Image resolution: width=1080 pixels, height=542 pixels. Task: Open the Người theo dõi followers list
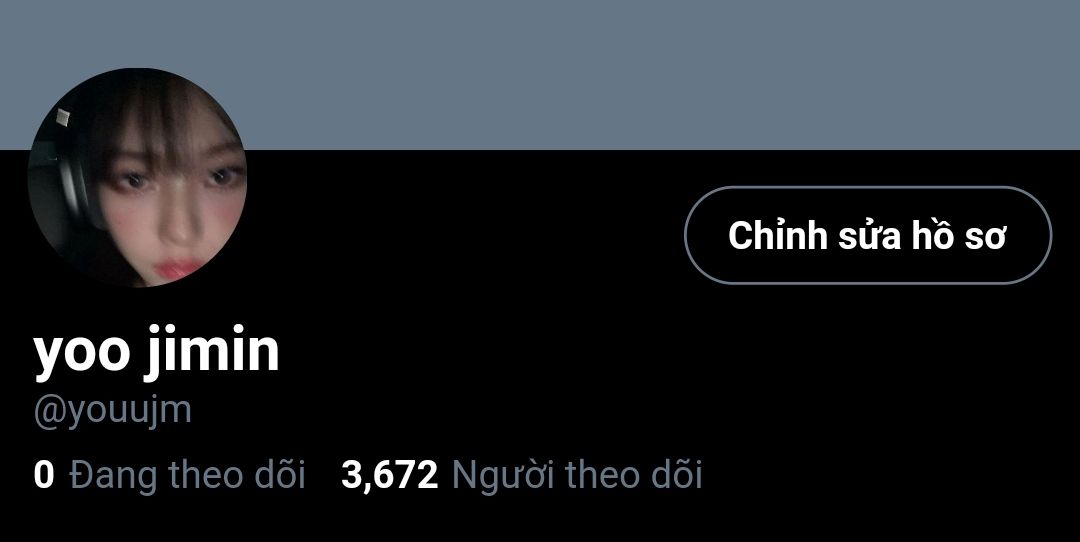click(x=521, y=476)
